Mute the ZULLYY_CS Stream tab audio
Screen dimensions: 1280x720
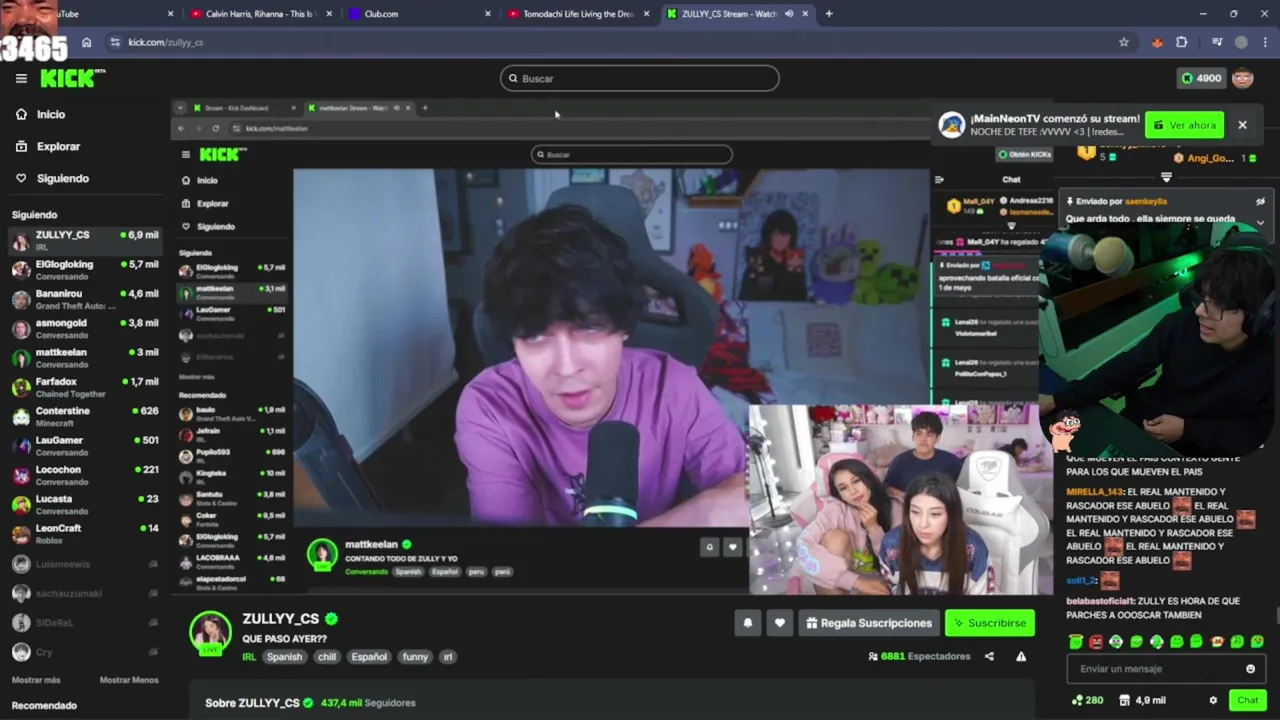tap(789, 14)
